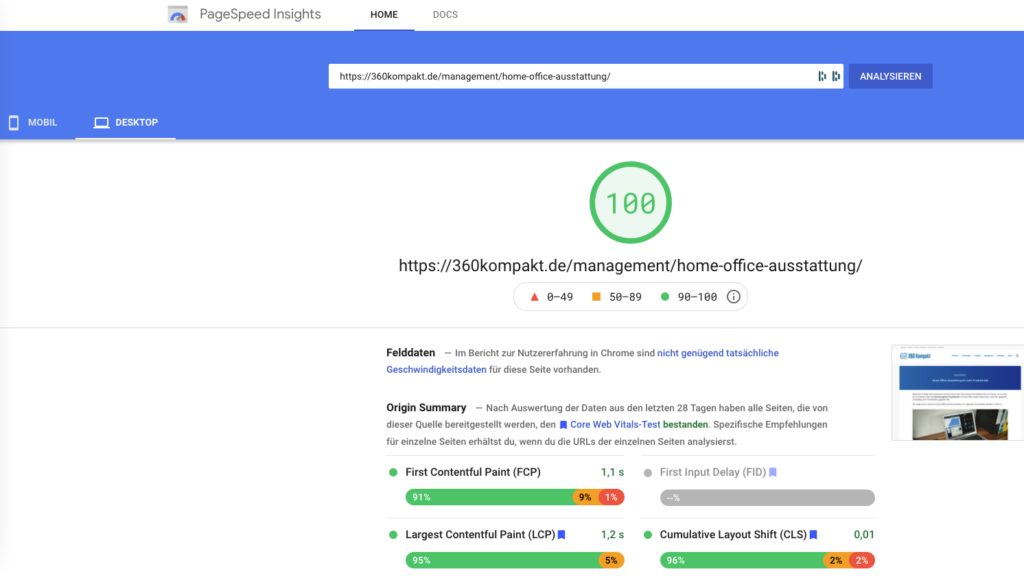Click the green dot beside CLS
Image resolution: width=1024 pixels, height=576 pixels.
[648, 535]
